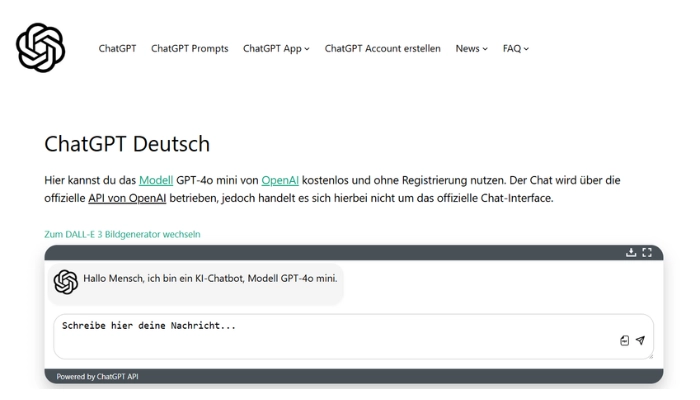Follow the Modell link
This screenshot has width=700, height=400.
point(156,180)
